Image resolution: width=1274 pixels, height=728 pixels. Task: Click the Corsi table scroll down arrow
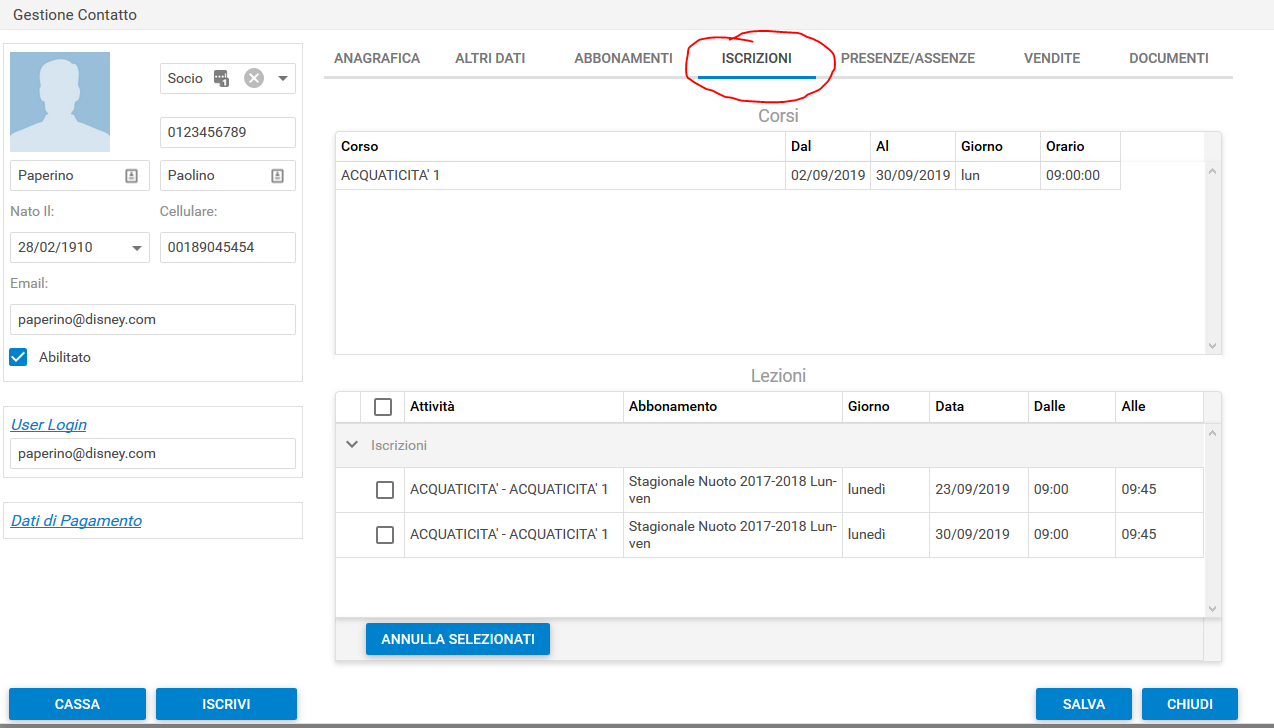pos(1213,345)
